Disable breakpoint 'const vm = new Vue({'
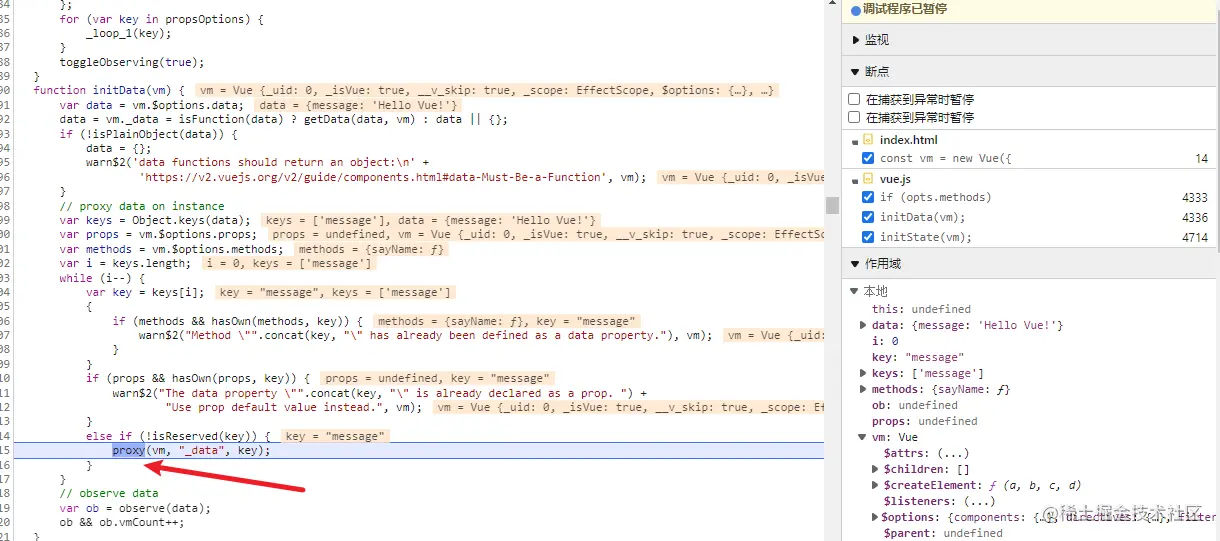 click(868, 159)
